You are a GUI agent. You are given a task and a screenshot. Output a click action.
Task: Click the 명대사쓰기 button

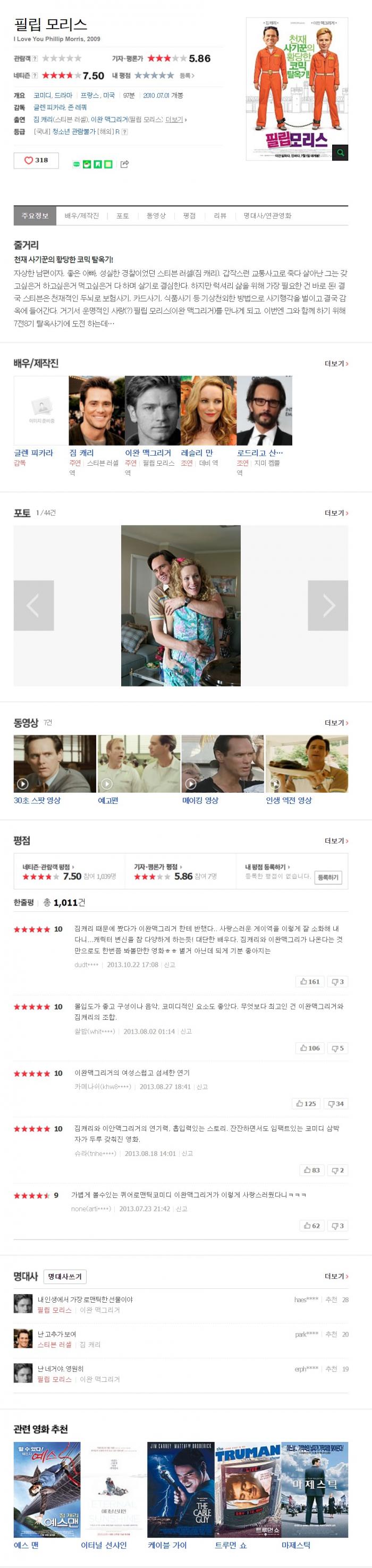coord(64,1276)
